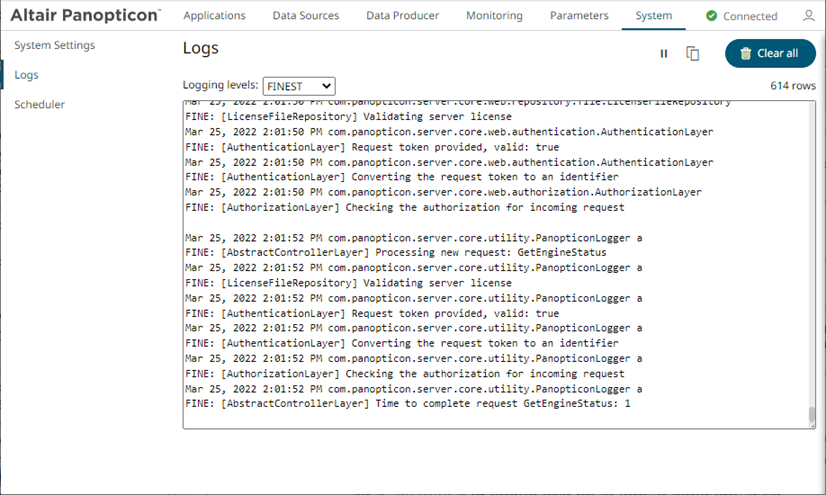
Task: Click the 614 rows count label
Action: pos(792,86)
